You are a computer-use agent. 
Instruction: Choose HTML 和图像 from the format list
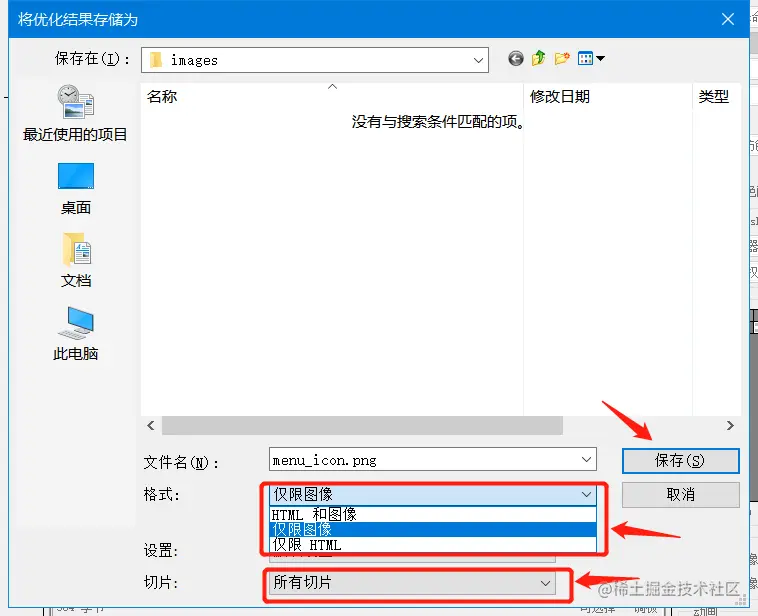click(x=433, y=514)
